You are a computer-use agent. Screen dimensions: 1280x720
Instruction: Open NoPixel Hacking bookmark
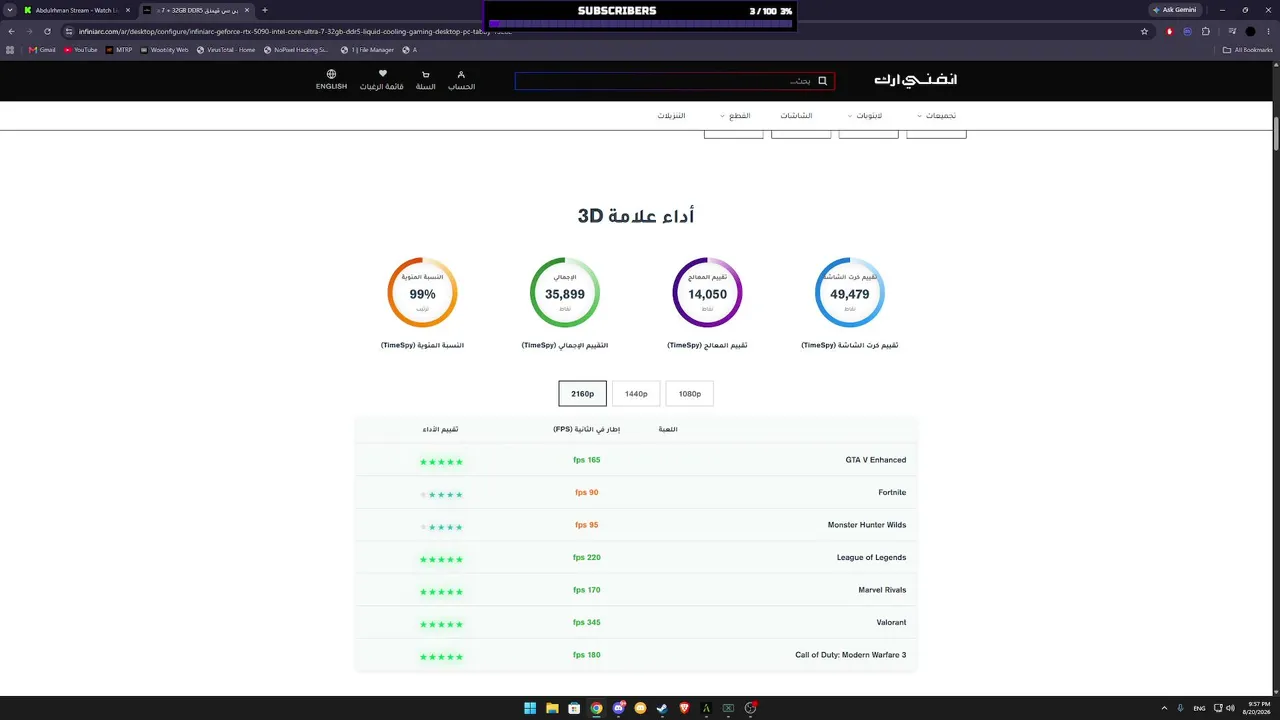tap(296, 49)
